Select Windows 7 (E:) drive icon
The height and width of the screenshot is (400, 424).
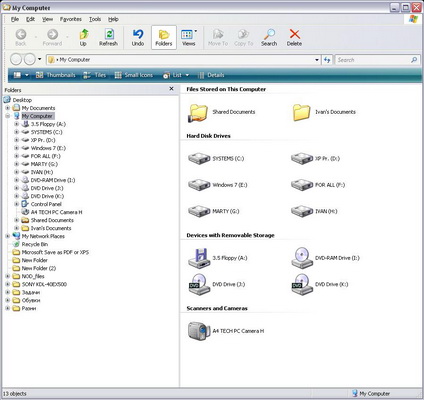(x=199, y=185)
